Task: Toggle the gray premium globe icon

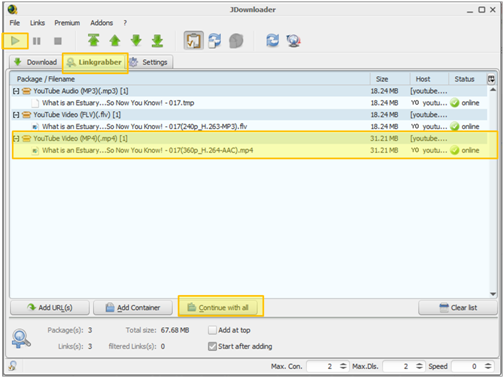Action: [236, 41]
